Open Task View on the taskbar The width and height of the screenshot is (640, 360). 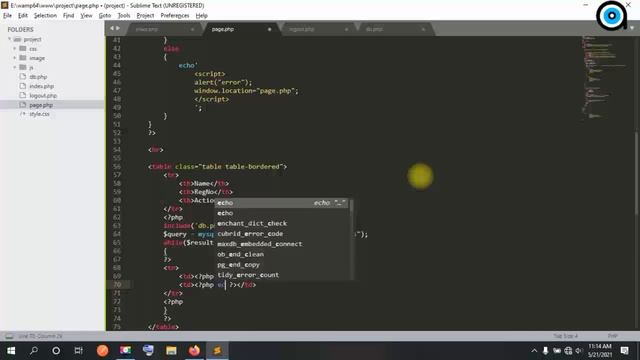point(78,351)
